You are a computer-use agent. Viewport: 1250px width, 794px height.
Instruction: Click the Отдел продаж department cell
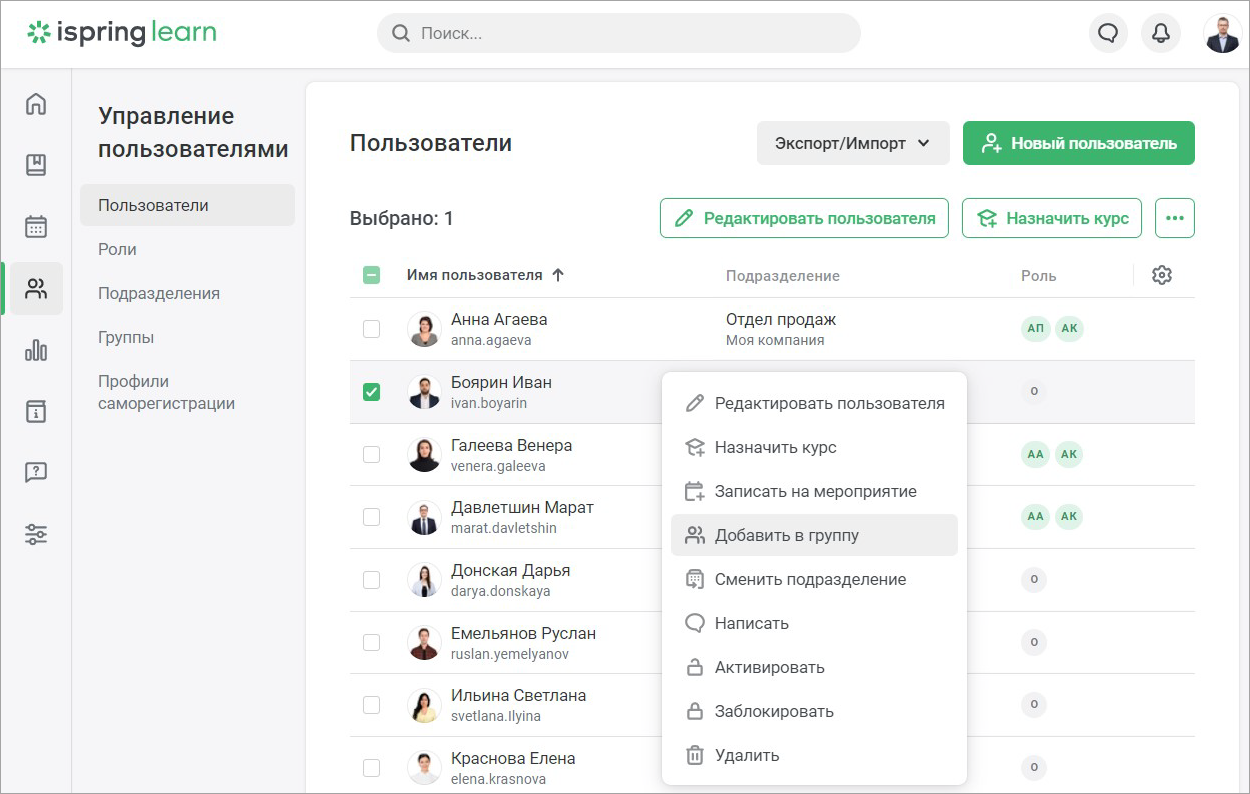point(781,320)
